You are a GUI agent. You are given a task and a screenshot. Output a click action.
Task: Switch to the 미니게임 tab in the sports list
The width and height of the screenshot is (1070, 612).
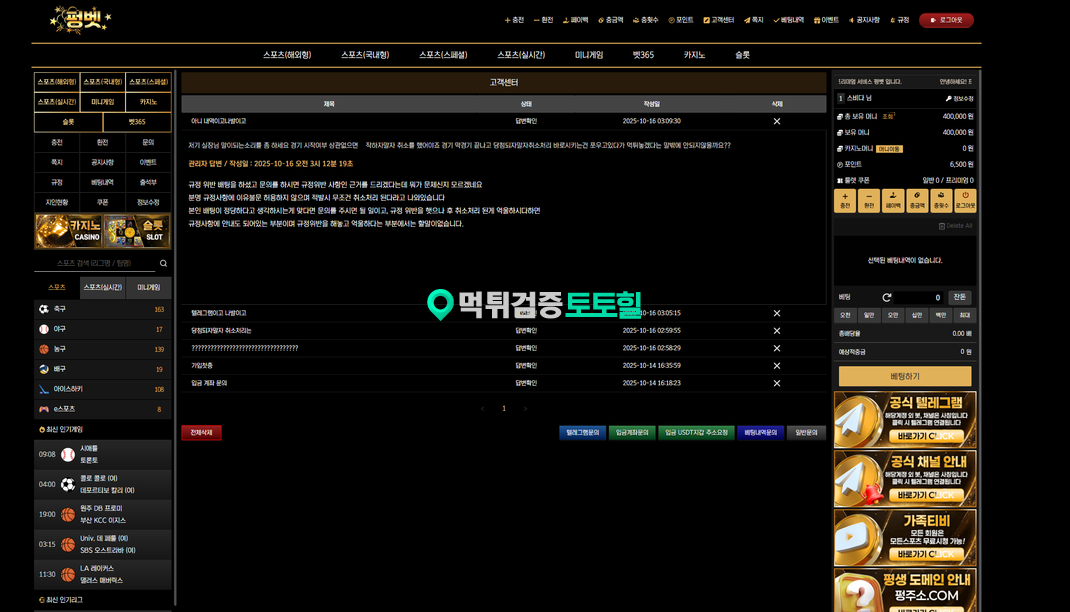click(148, 287)
